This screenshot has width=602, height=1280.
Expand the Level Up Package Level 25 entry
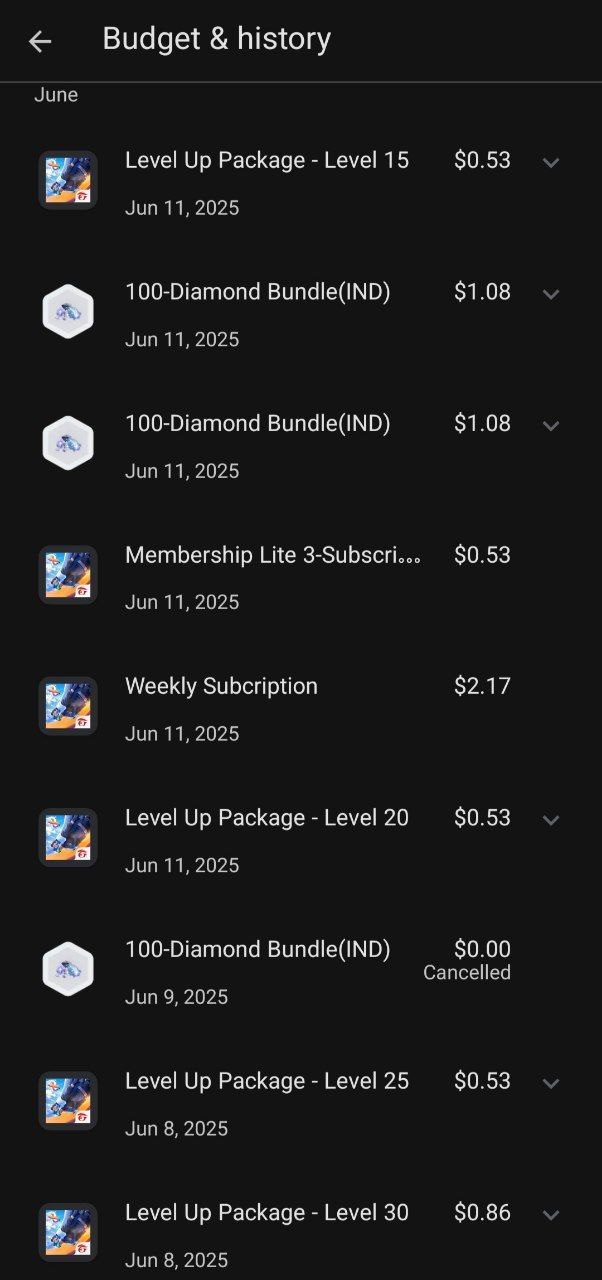(x=550, y=1083)
